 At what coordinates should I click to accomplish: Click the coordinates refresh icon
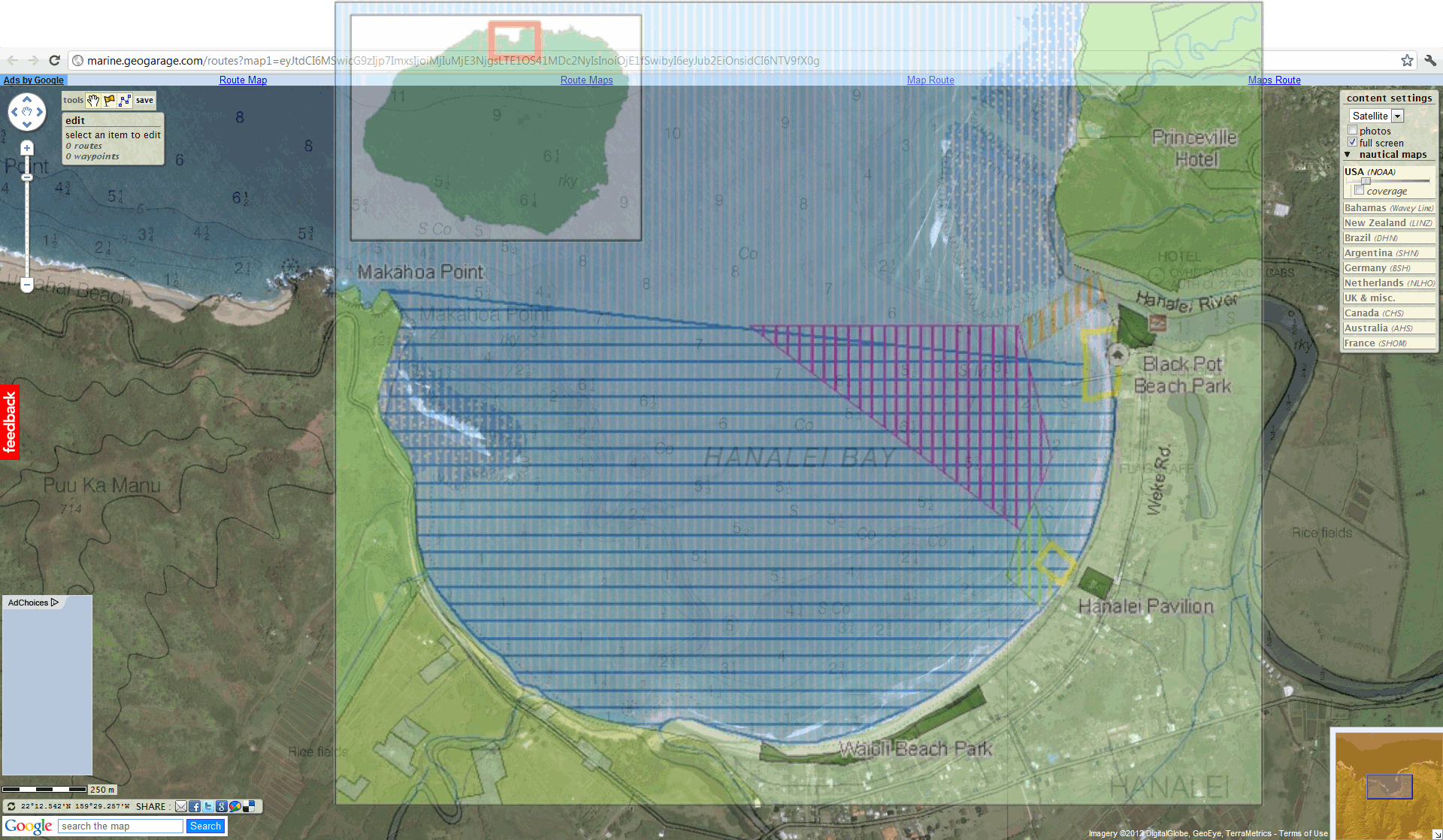pos(11,806)
